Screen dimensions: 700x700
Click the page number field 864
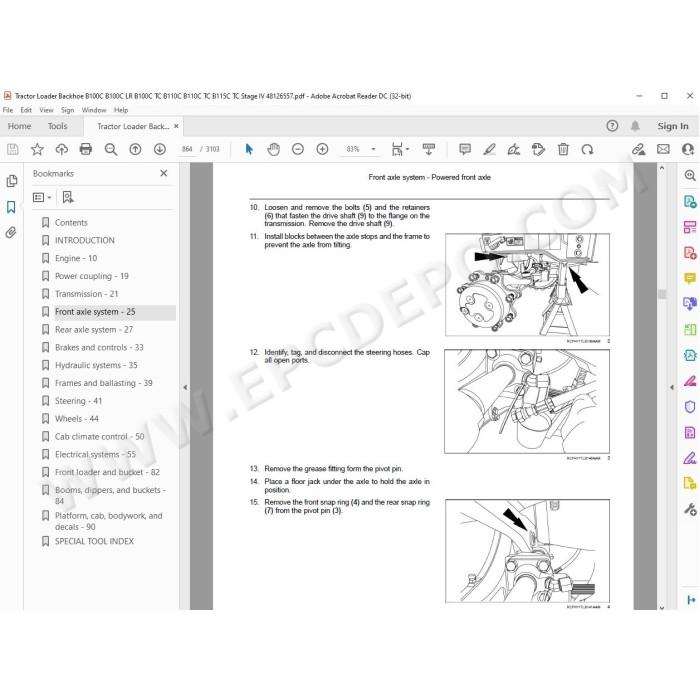[x=187, y=149]
